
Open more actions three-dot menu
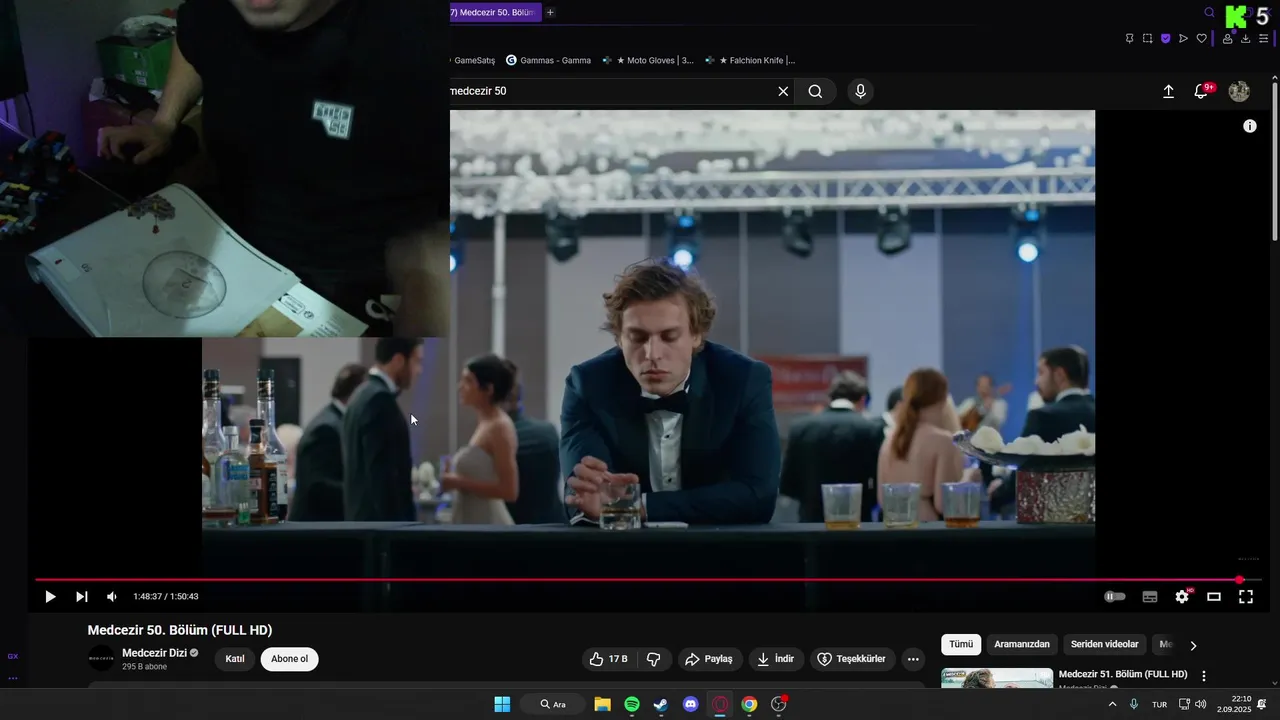[x=913, y=659]
